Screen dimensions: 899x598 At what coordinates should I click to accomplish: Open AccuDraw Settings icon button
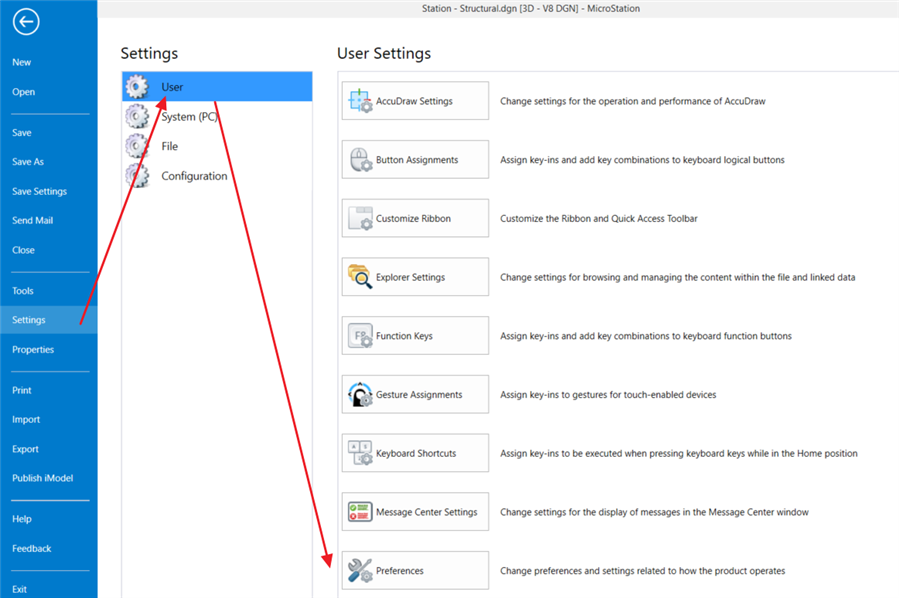coord(359,101)
